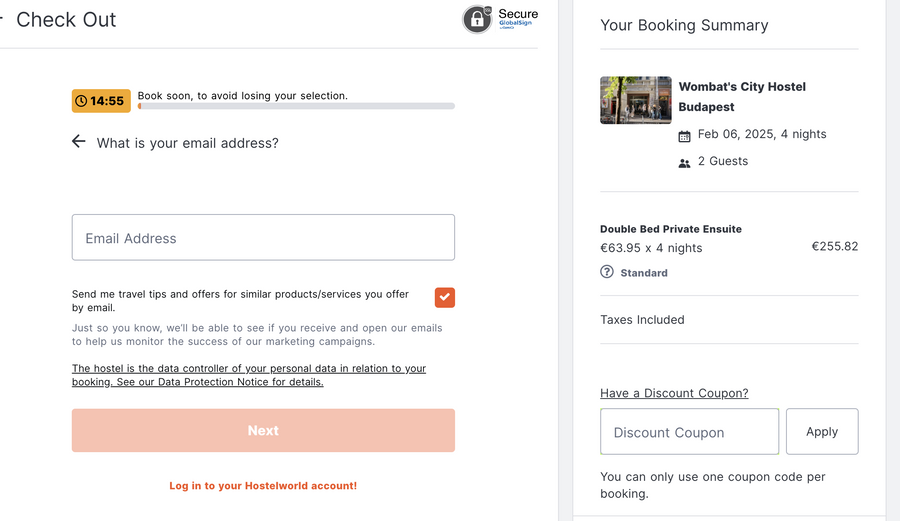The height and width of the screenshot is (521, 900).
Task: Click the question mark icon beside Standard
Action: tap(607, 272)
